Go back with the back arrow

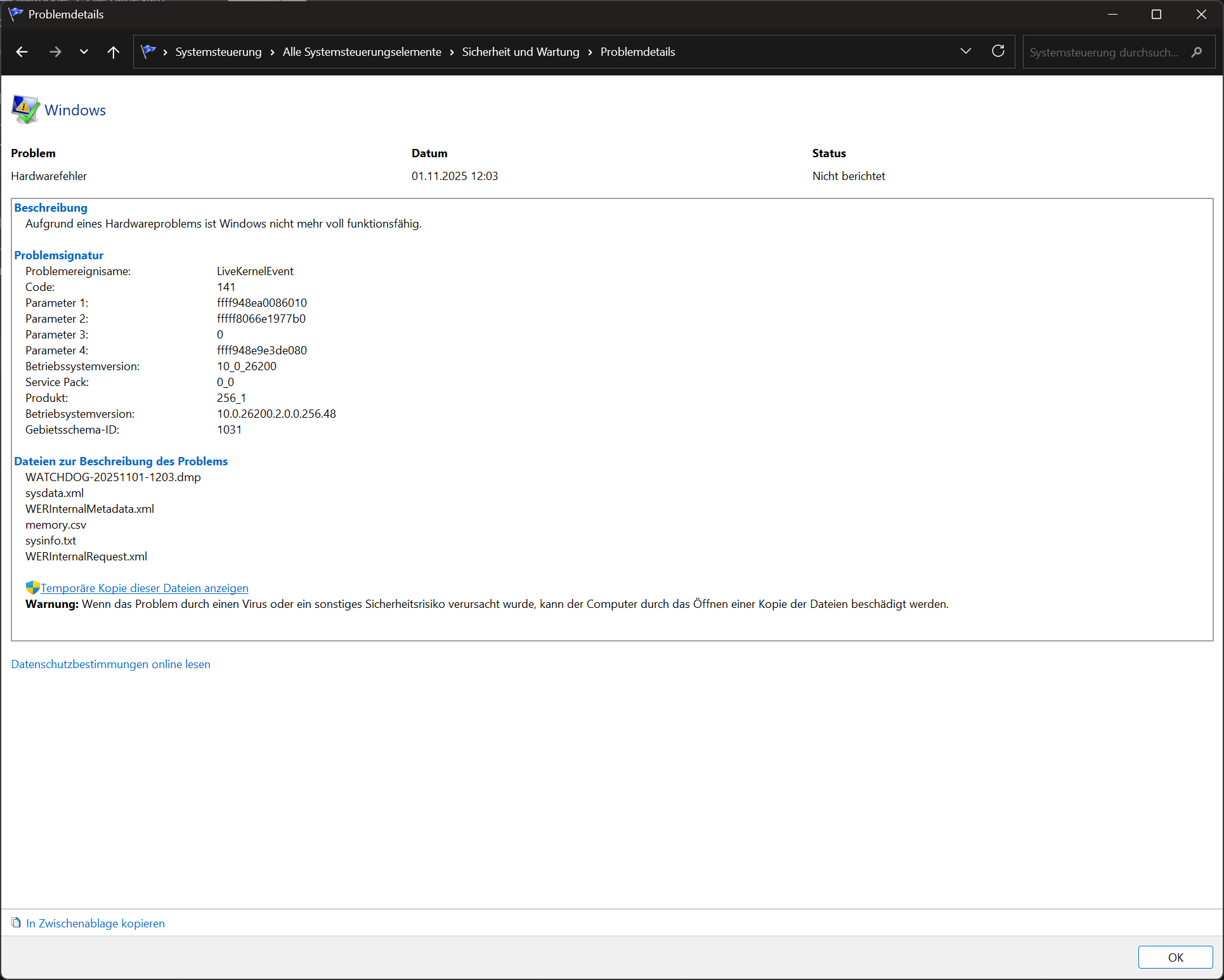(22, 52)
